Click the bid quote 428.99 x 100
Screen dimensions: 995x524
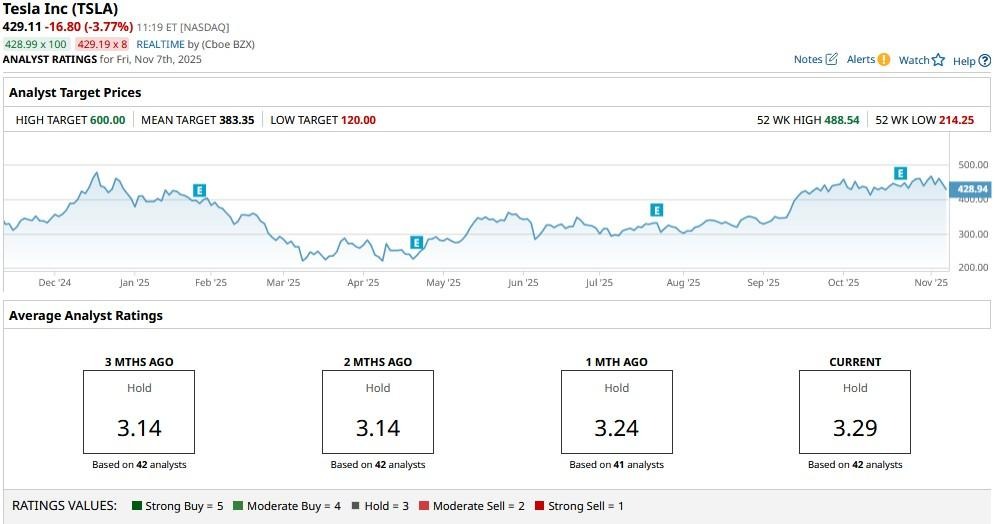coord(36,44)
